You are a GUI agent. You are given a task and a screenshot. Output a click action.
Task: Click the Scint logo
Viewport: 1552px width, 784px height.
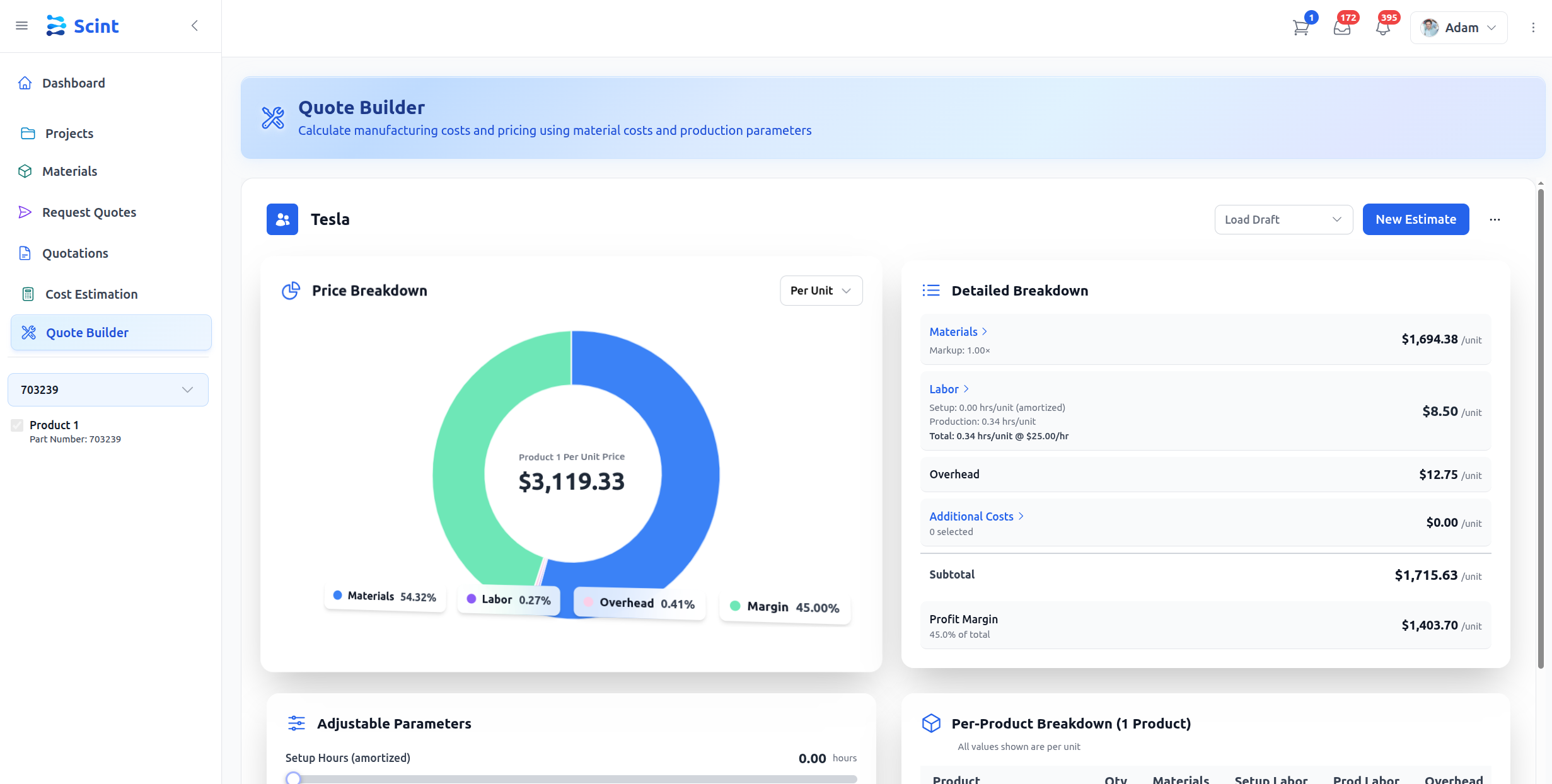point(83,26)
